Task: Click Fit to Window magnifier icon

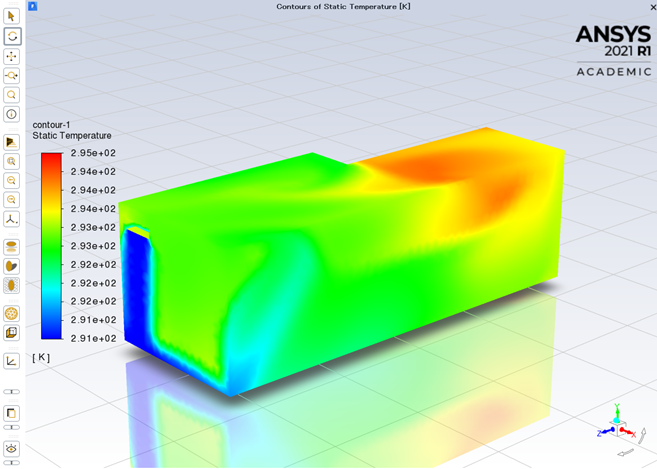Action: click(x=11, y=161)
